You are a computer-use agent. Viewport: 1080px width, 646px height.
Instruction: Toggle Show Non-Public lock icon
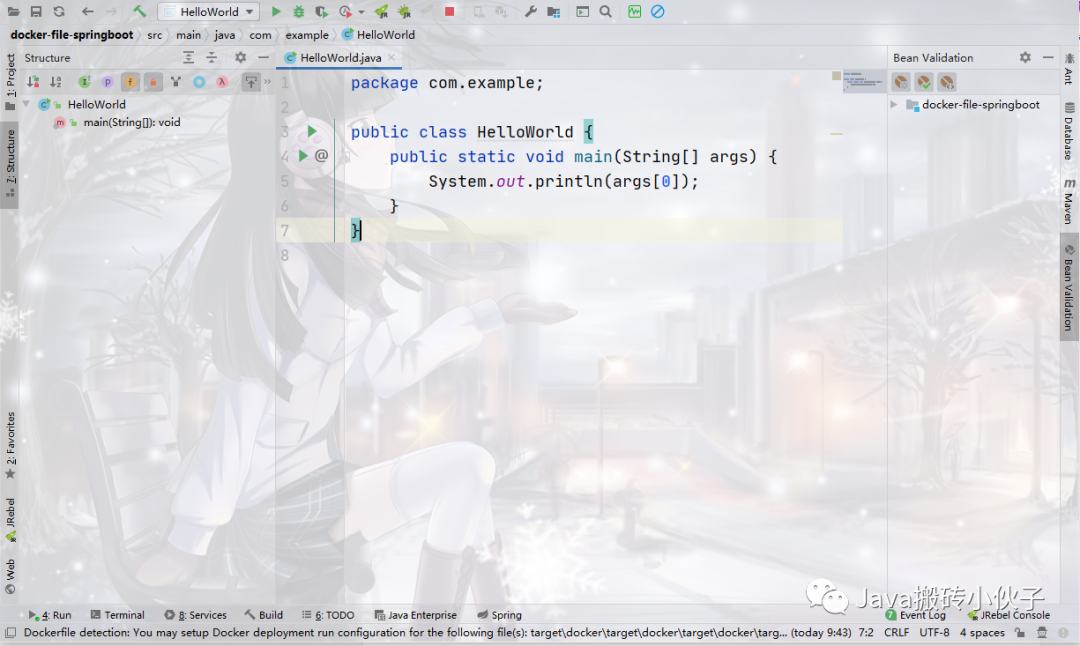[153, 82]
